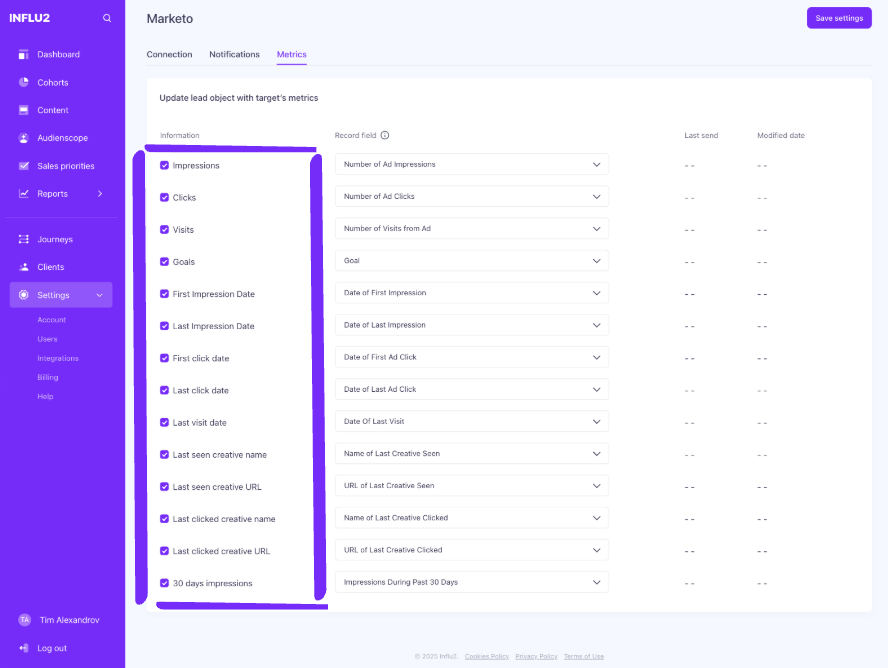
Task: Expand URL of Last Creative Clicked dropdown
Action: pos(472,550)
